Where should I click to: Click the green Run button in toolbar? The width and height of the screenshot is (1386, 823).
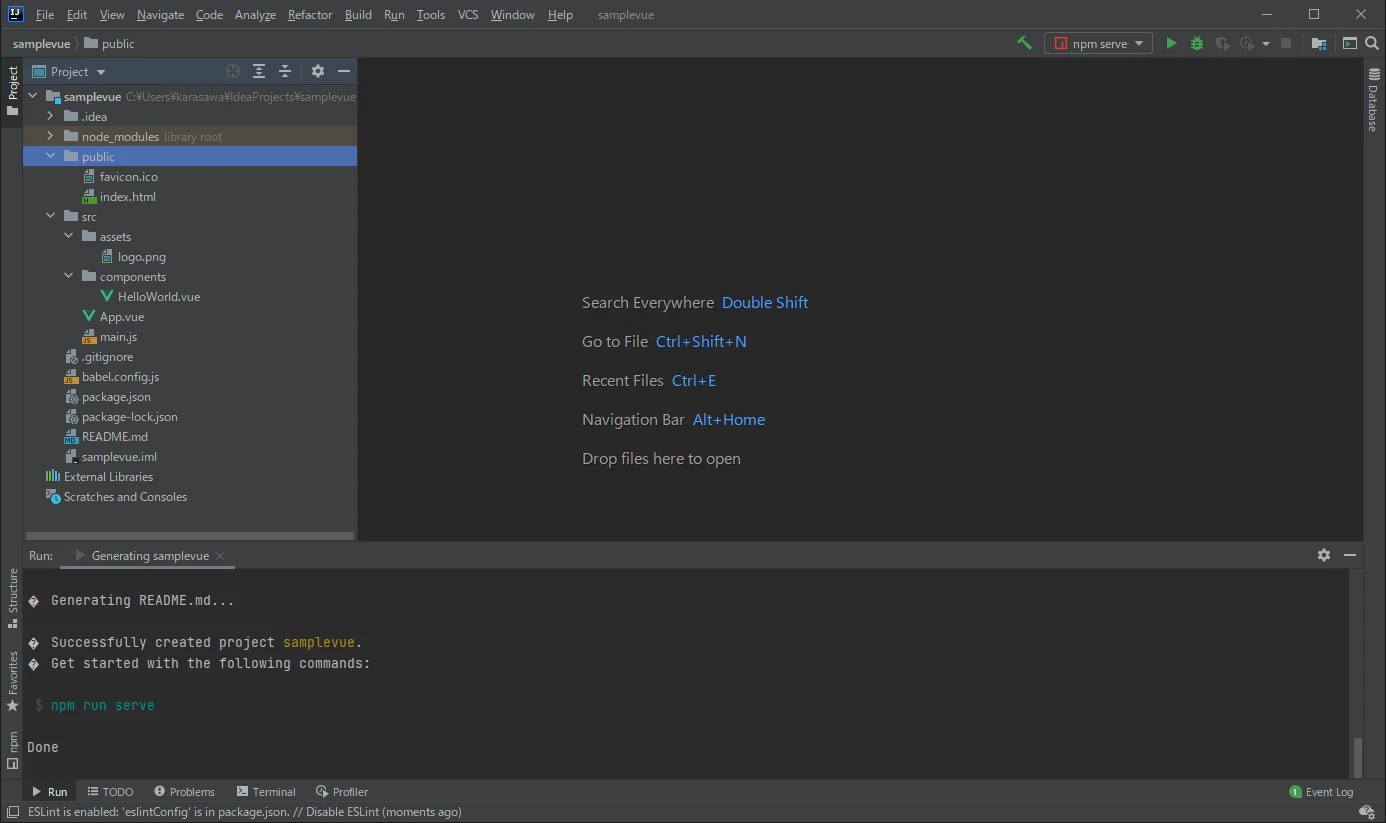(x=1172, y=44)
